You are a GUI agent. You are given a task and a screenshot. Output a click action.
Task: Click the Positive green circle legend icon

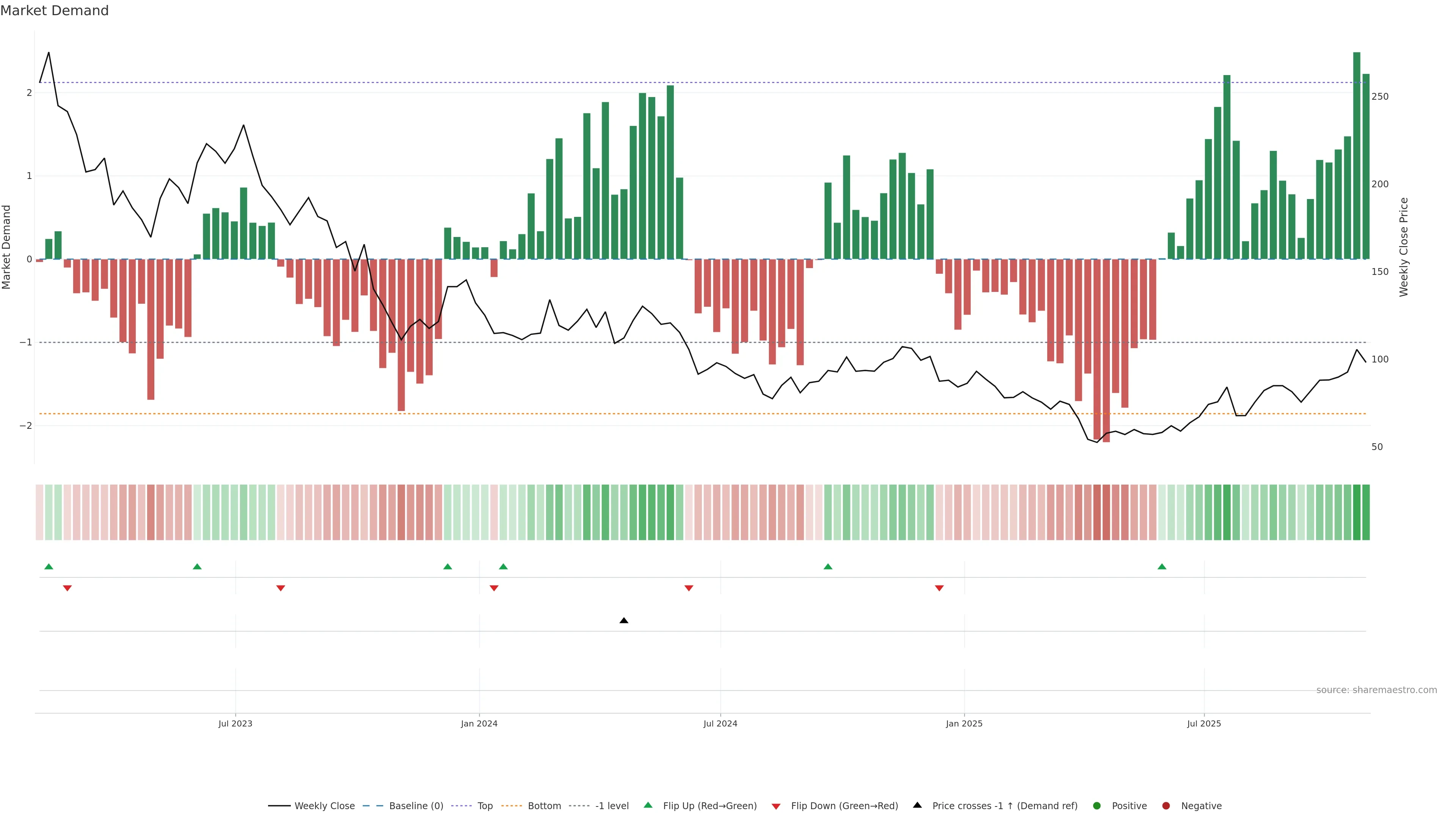tap(1097, 806)
